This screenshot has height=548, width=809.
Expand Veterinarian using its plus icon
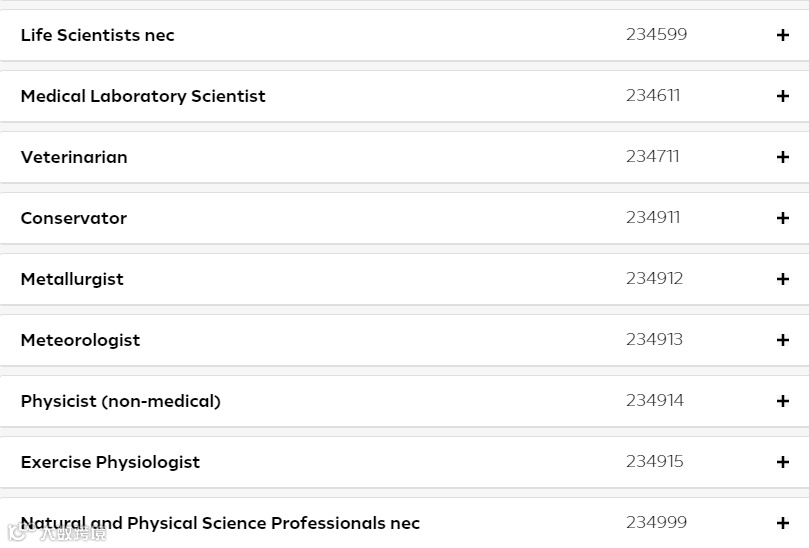click(x=783, y=157)
